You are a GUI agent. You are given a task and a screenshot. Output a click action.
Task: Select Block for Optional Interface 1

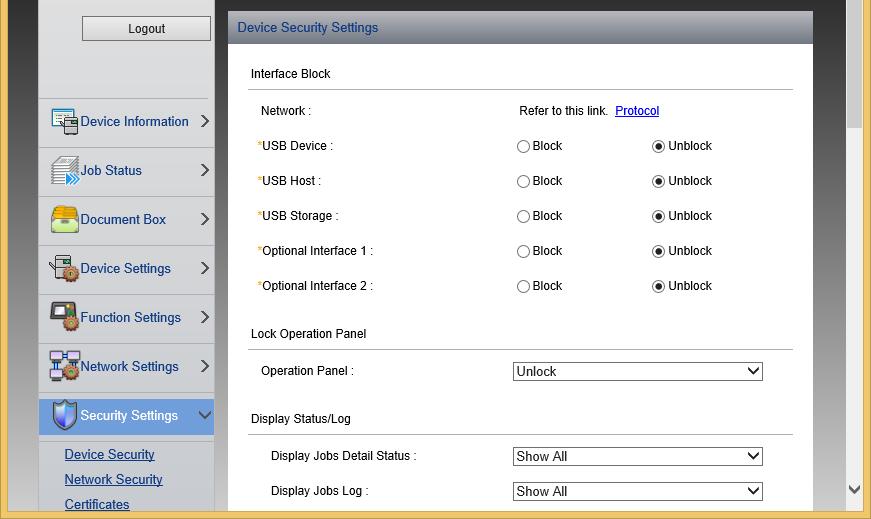[523, 252]
